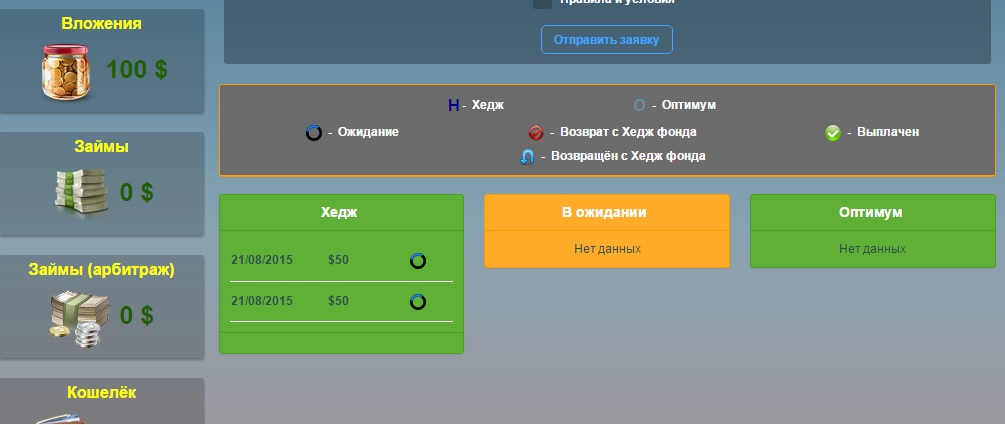Click the 0 $ amount under Займы

[x=137, y=192]
